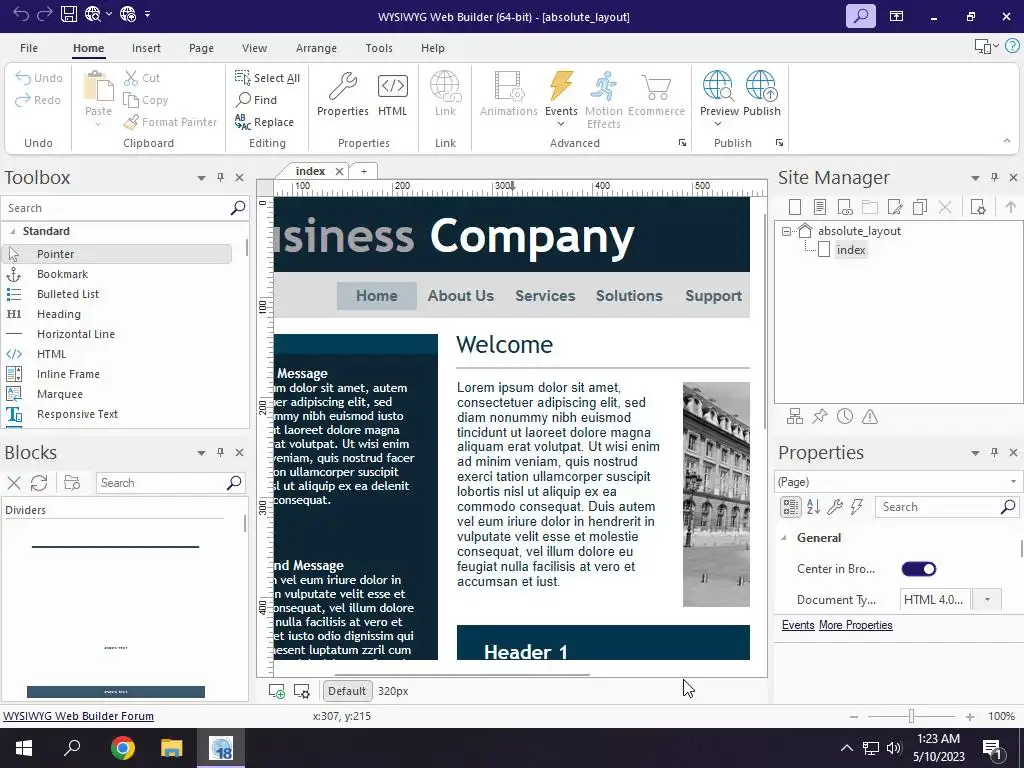Select the Bookmark tool in Toolbox
The image size is (1024, 768).
(x=62, y=274)
